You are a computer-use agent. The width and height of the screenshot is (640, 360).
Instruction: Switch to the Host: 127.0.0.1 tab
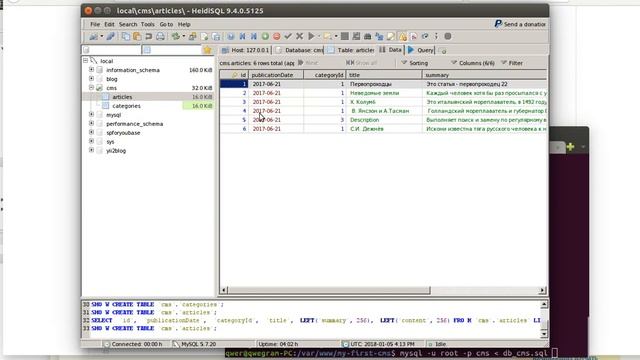pyautogui.click(x=245, y=50)
